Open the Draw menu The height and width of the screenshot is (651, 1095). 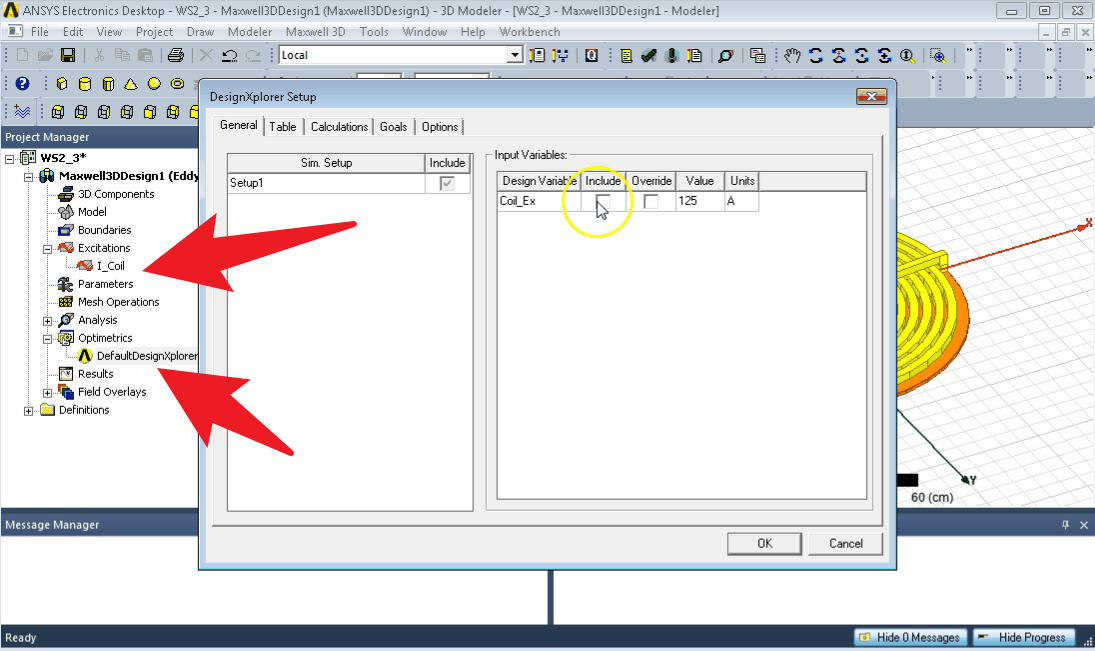point(200,32)
